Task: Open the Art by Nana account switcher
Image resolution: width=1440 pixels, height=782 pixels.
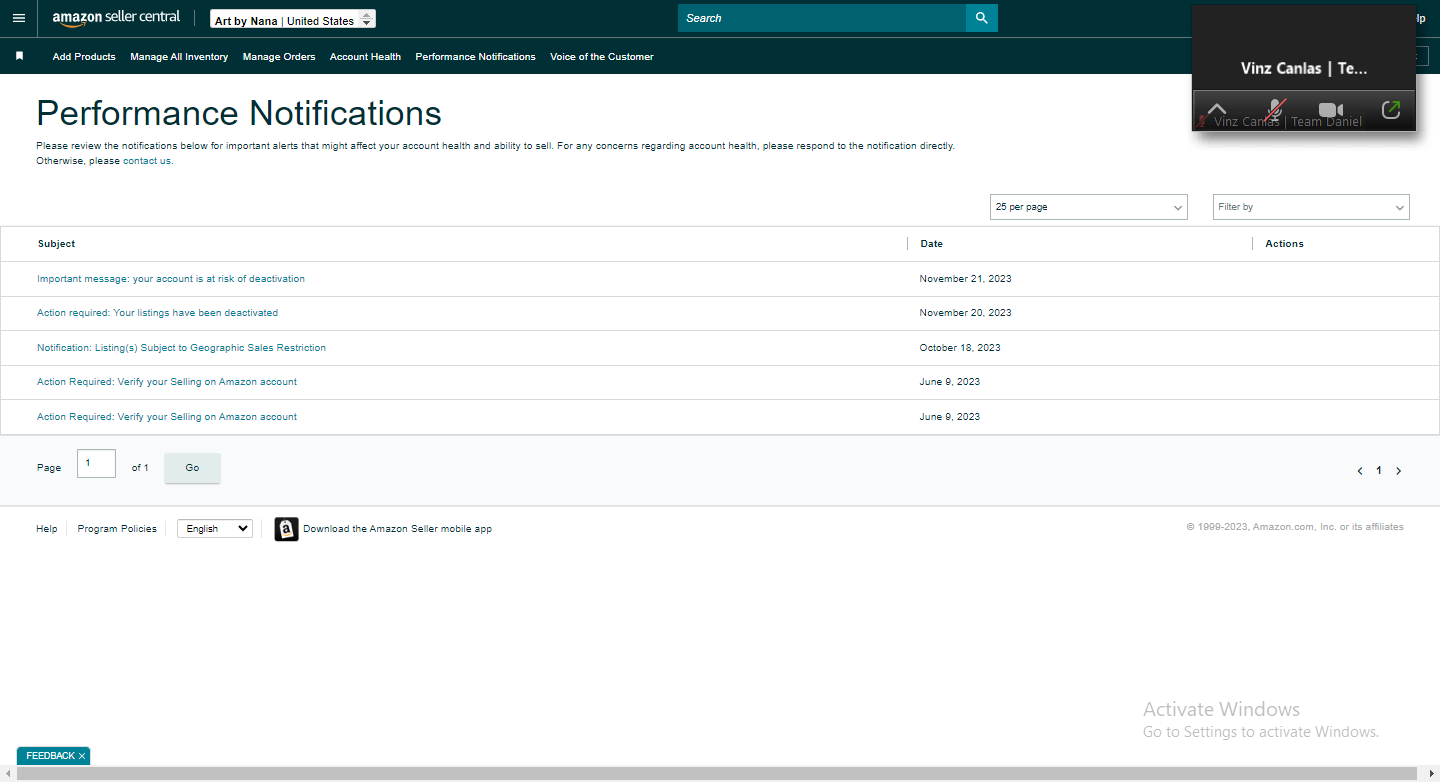Action: coord(293,19)
